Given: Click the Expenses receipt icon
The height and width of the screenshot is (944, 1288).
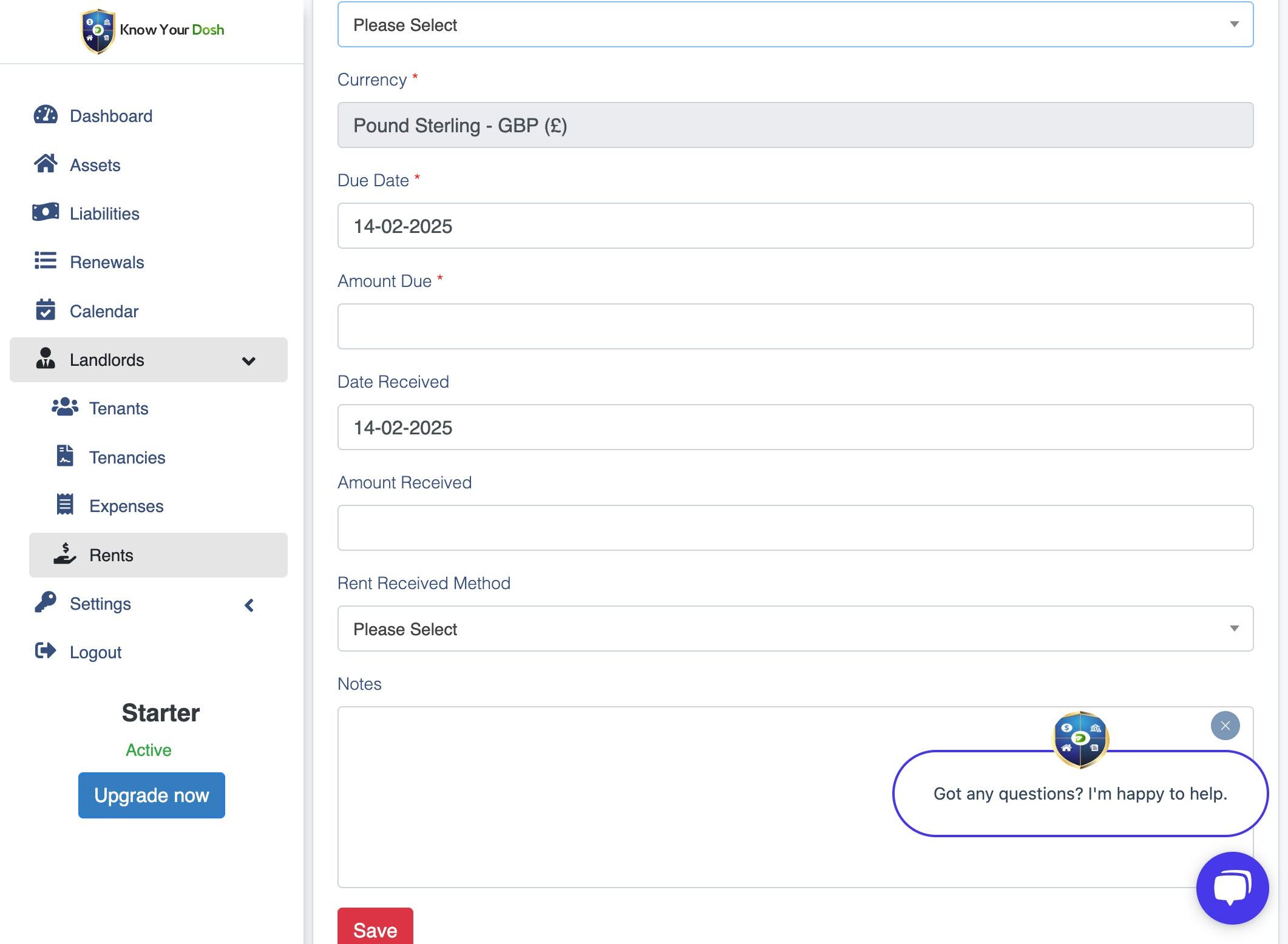Looking at the screenshot, I should pos(65,505).
